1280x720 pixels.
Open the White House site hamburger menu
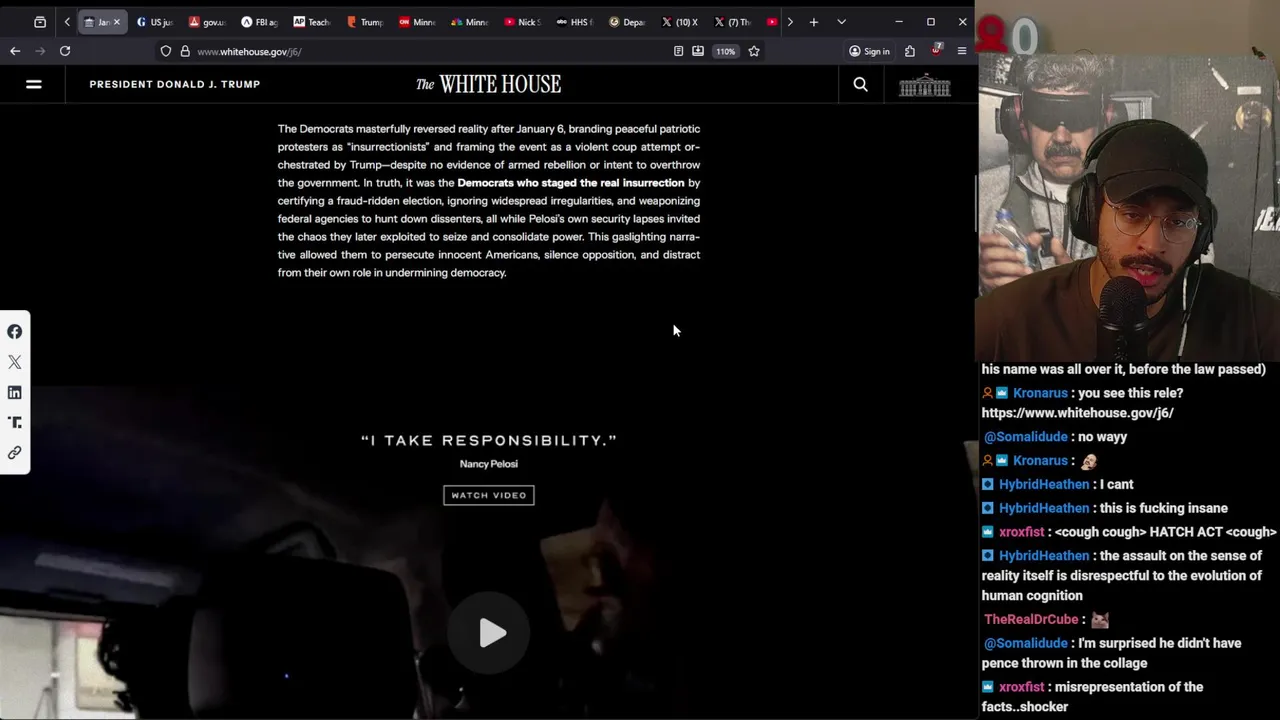(33, 85)
